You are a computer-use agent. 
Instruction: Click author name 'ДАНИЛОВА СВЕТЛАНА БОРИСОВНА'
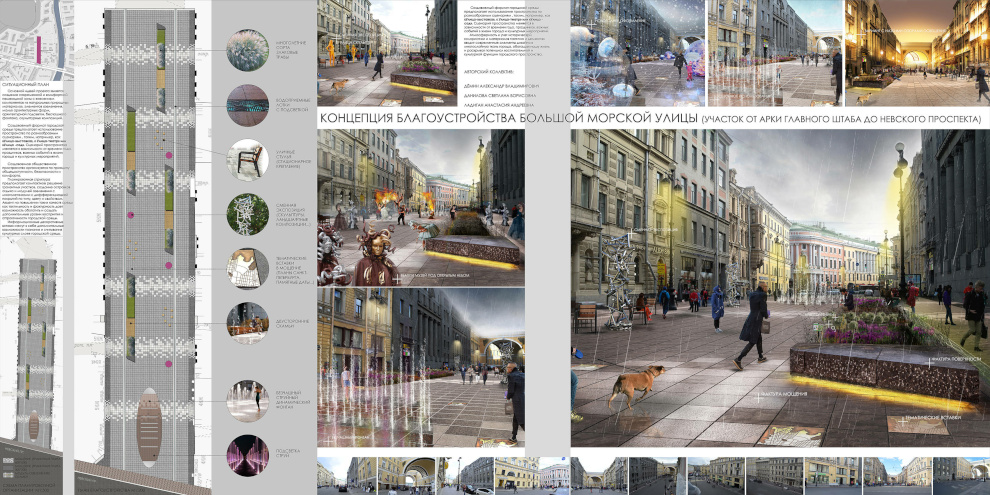tap(501, 96)
